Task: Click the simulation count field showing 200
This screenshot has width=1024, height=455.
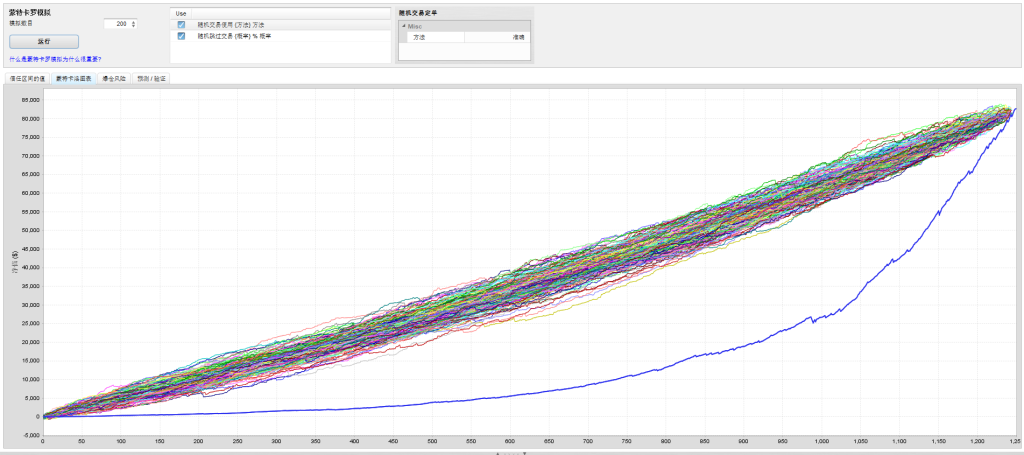Action: [x=115, y=23]
